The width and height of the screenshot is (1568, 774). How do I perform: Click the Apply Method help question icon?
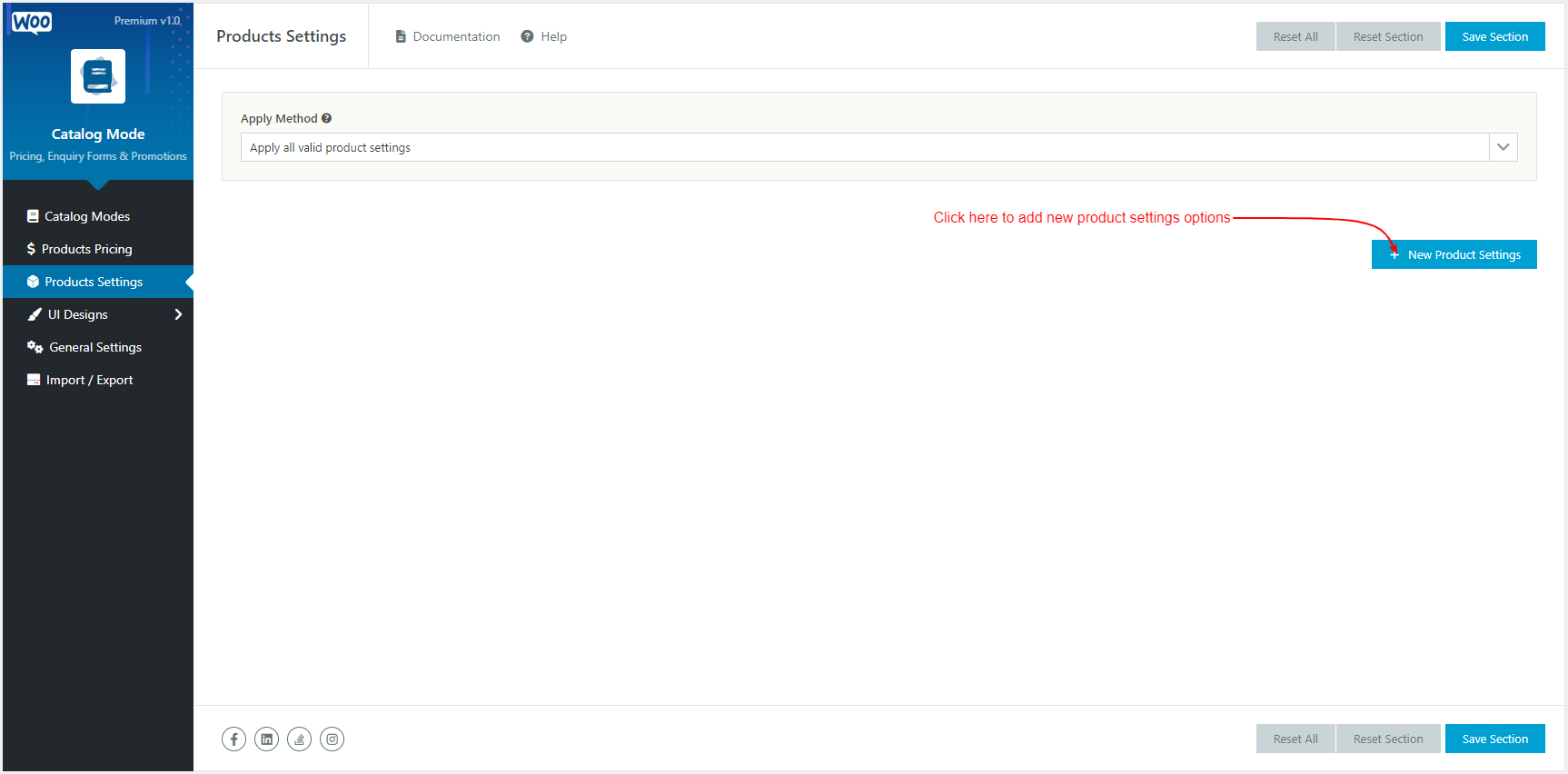point(326,118)
